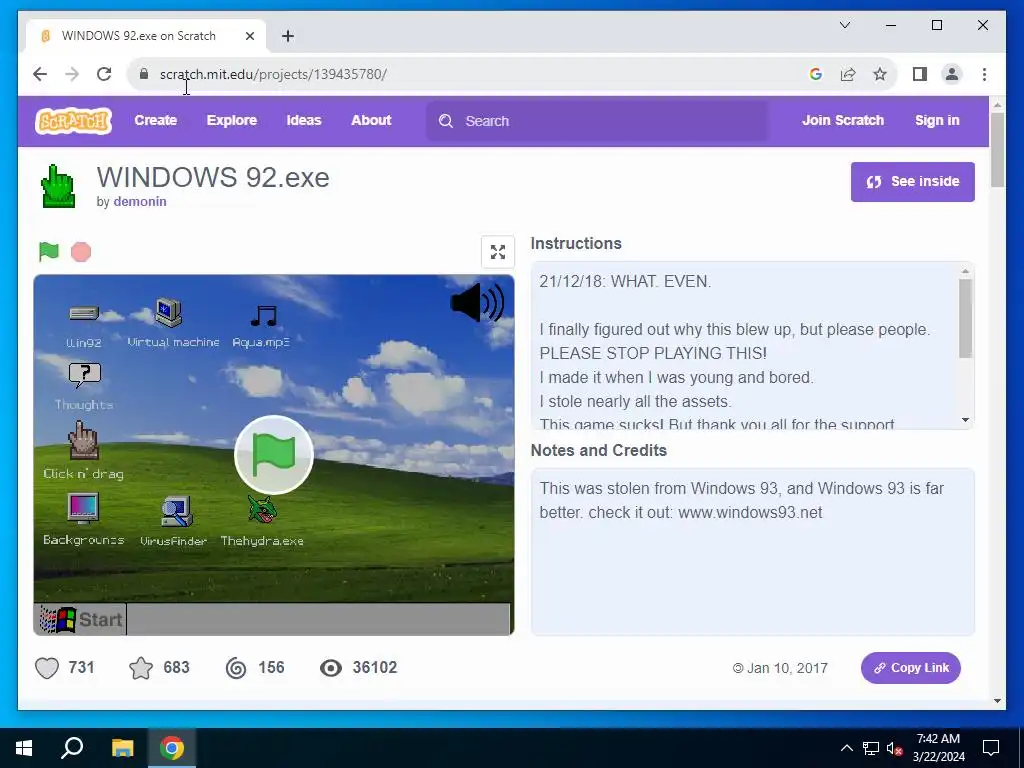
Task: Open the Create menu item
Action: tap(155, 120)
